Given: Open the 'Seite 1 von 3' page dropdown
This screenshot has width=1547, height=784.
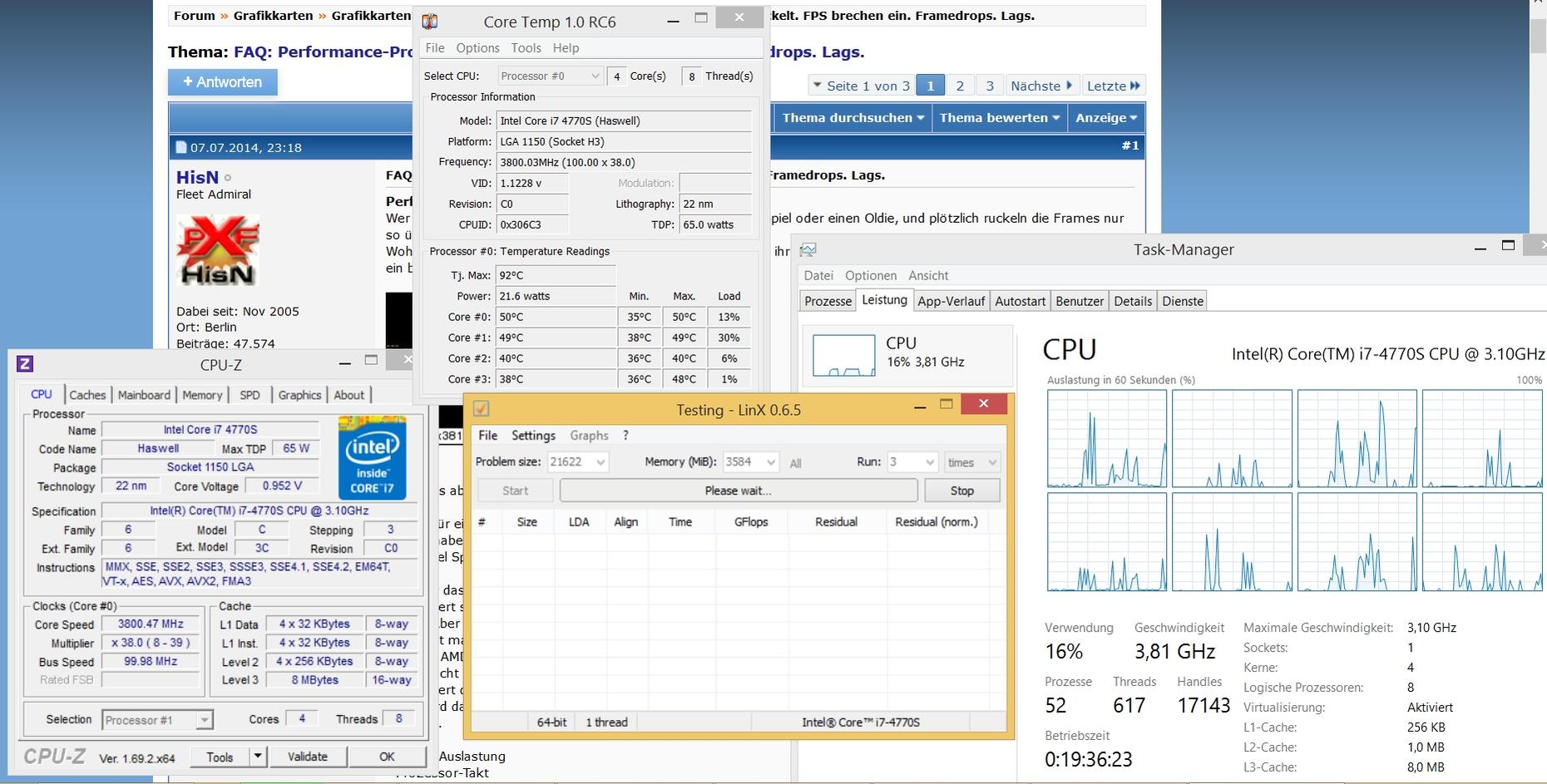Looking at the screenshot, I should coord(861,86).
